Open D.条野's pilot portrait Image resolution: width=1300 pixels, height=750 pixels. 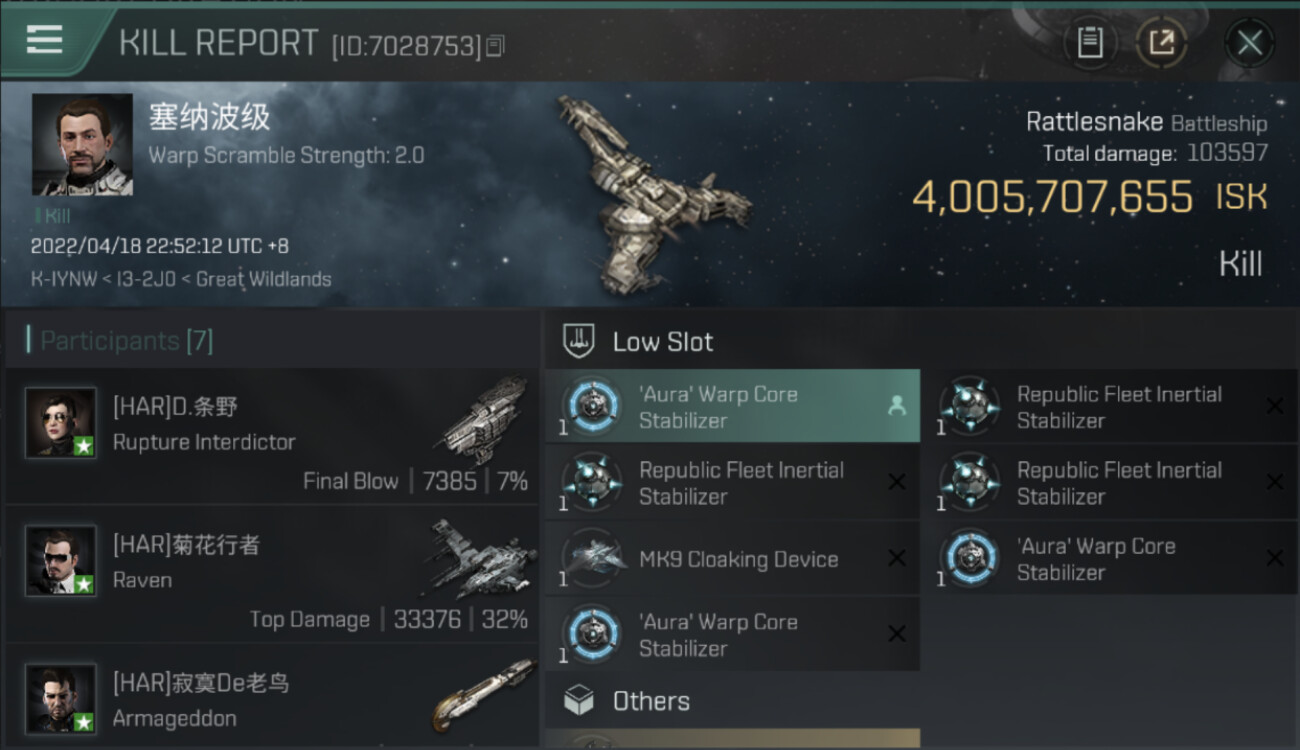click(x=61, y=423)
